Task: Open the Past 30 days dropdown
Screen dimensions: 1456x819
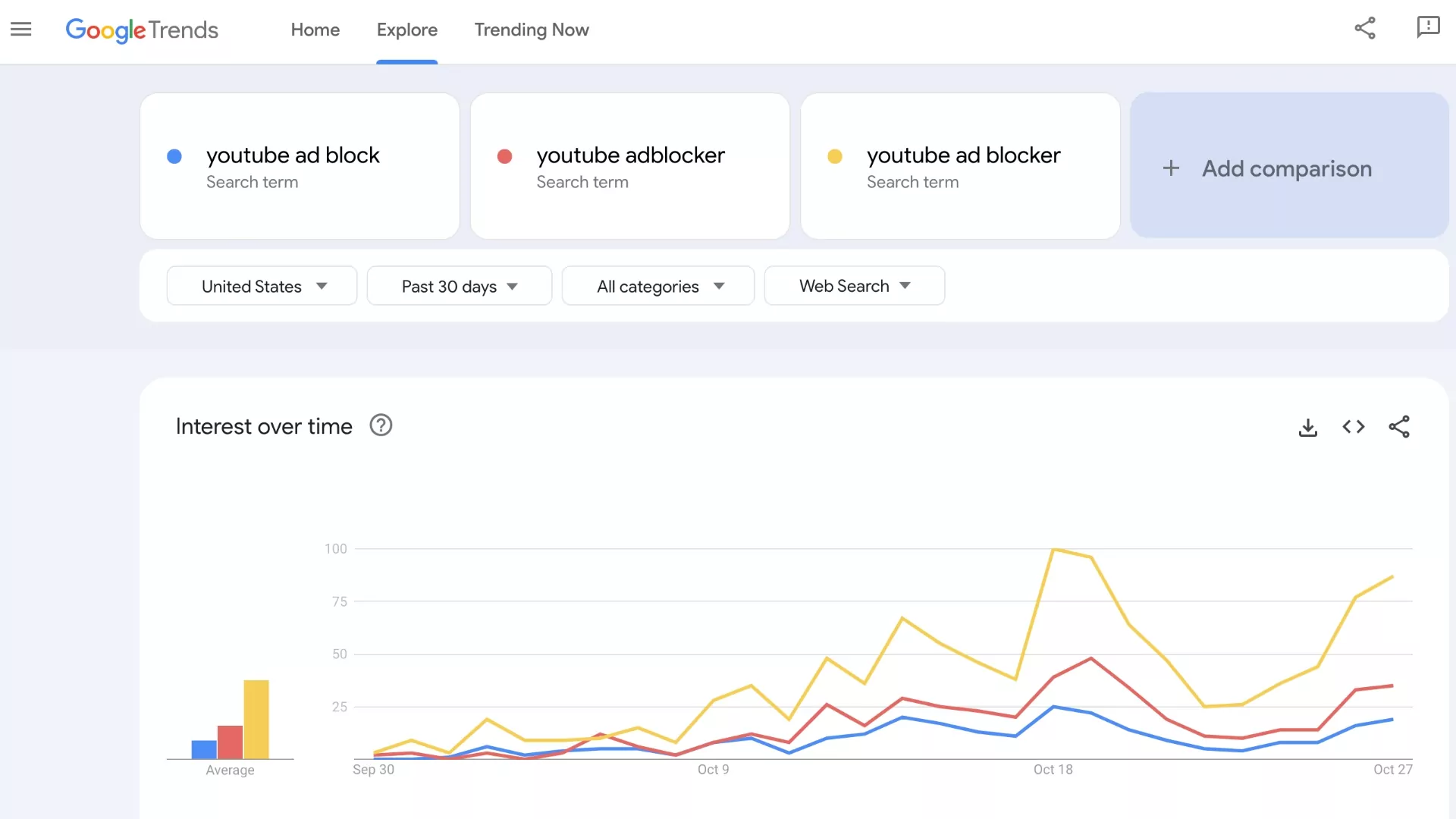Action: (459, 286)
